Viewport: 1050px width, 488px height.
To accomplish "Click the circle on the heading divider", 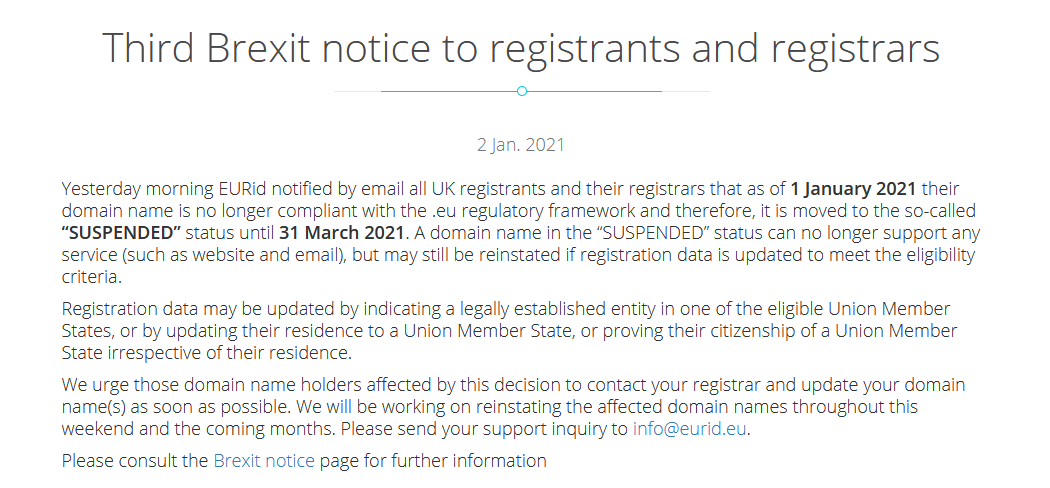I will point(522,91).
